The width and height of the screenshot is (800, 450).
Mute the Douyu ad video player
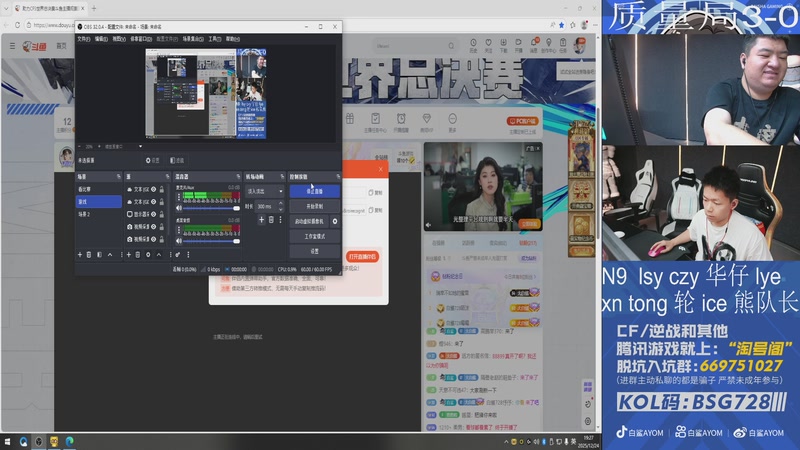tap(429, 224)
